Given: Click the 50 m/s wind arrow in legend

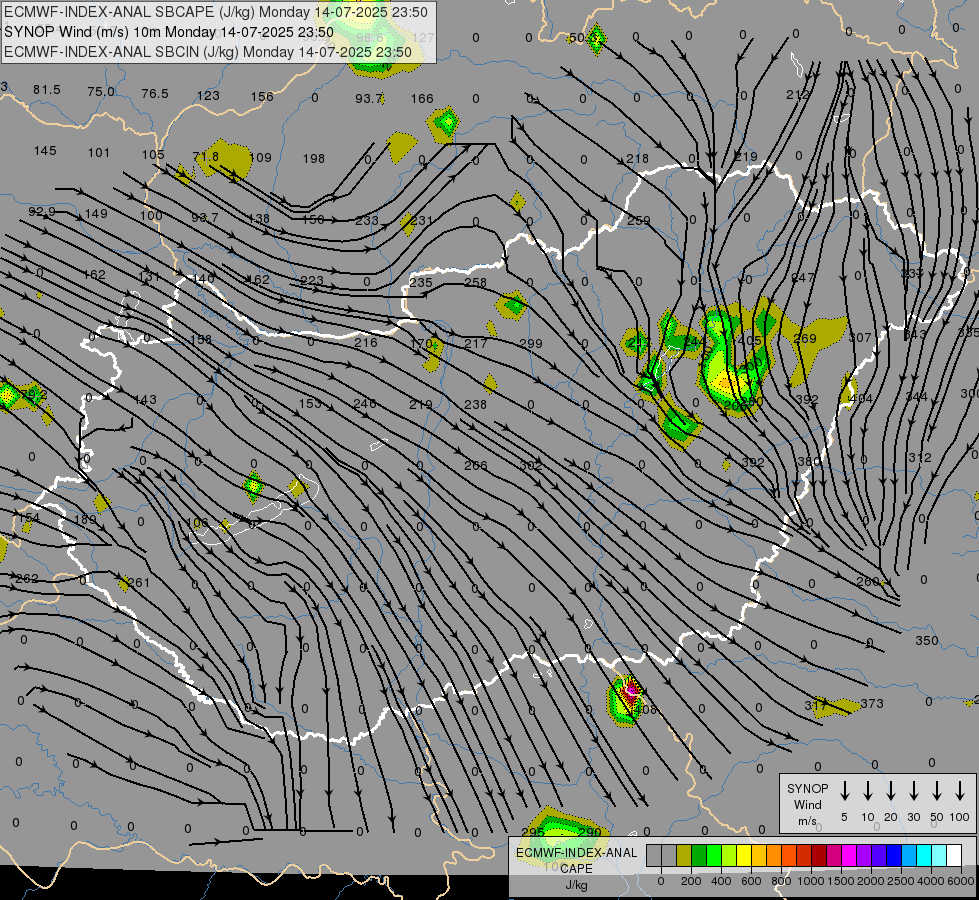Looking at the screenshot, I should coord(937,791).
